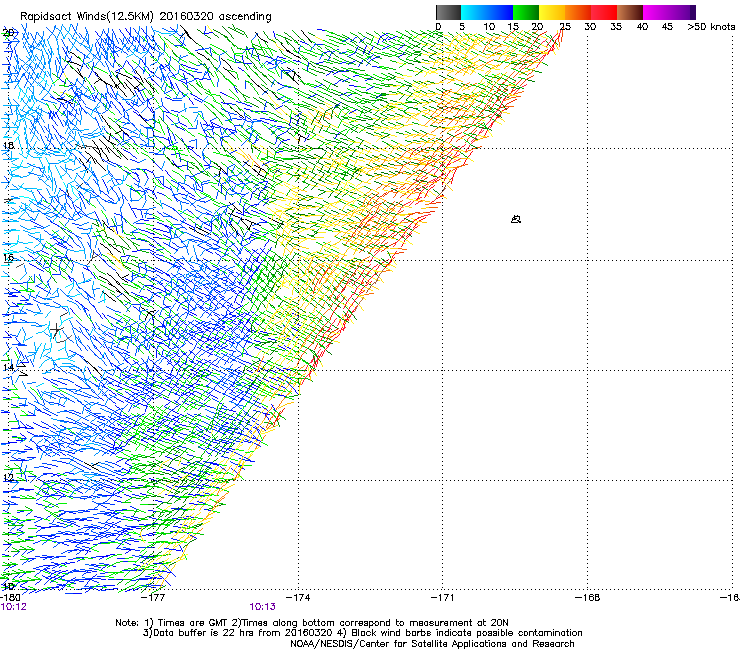Click the '18' latitude axis label
Viewport: 740px width, 650px height.
(8, 145)
